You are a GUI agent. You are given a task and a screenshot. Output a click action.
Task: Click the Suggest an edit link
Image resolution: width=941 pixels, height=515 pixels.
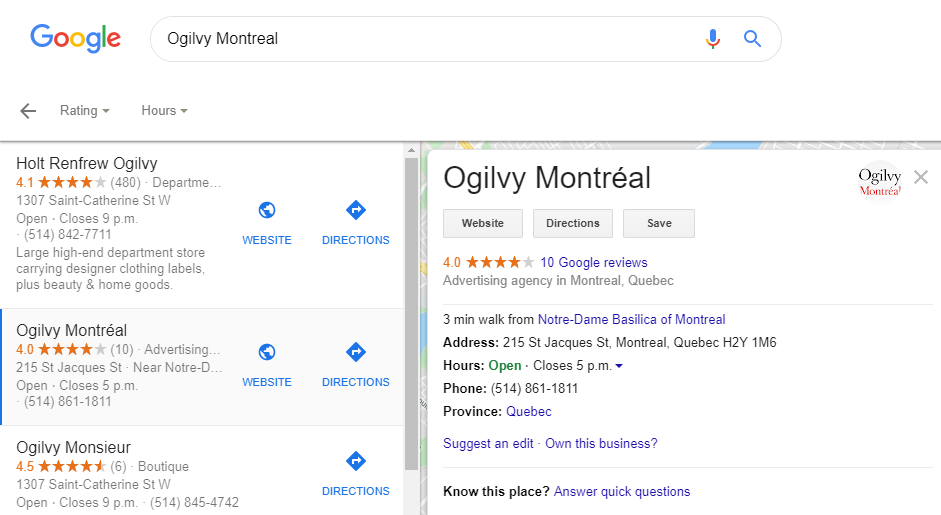488,444
